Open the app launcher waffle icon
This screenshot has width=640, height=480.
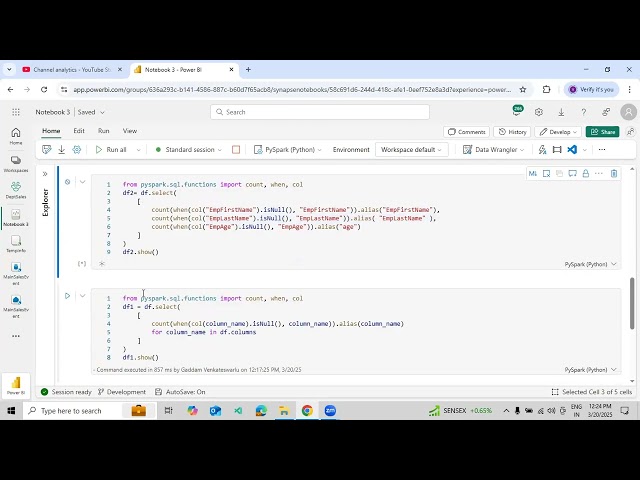(x=16, y=112)
